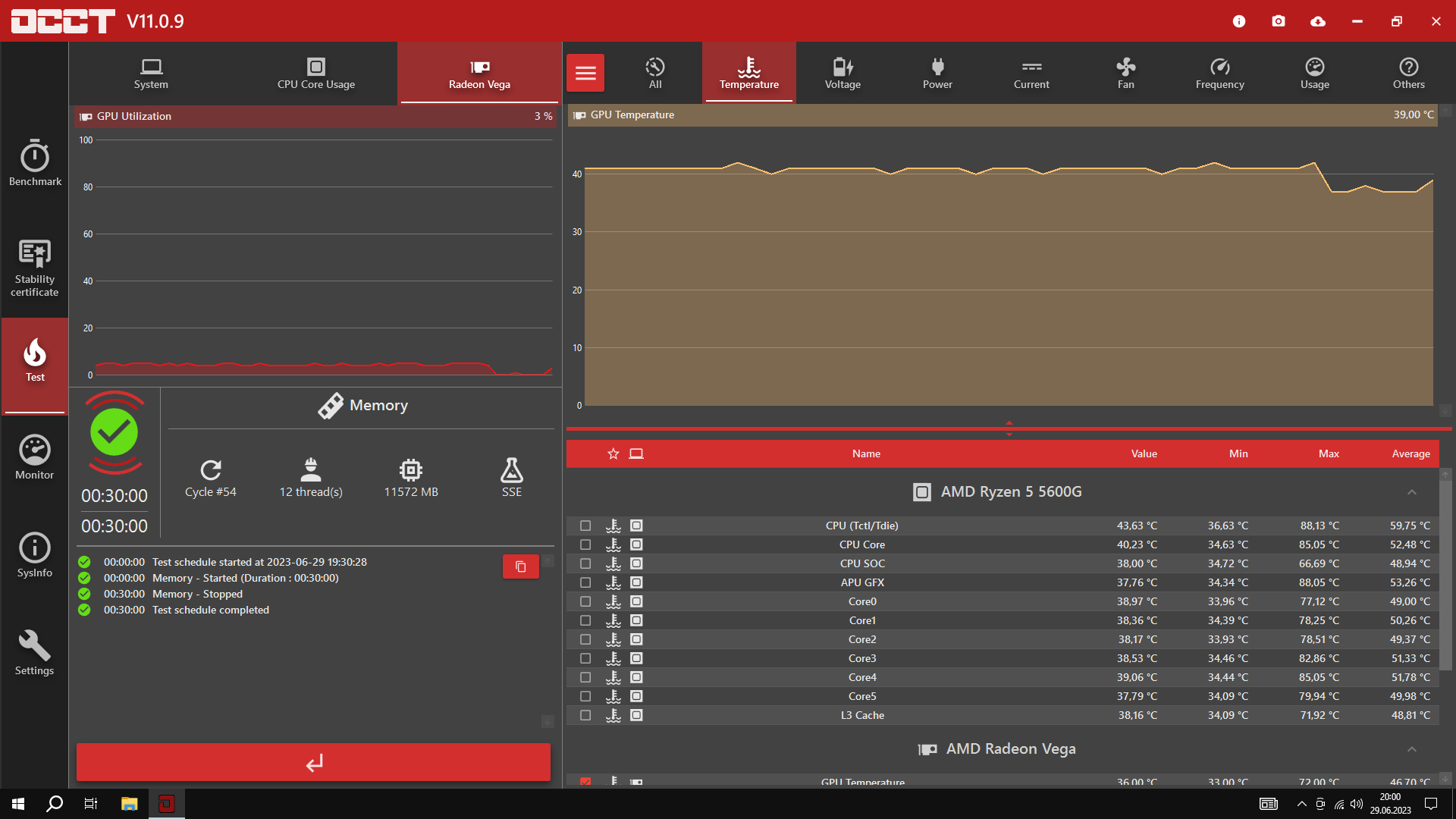Image resolution: width=1456 pixels, height=819 pixels.
Task: Tick the L3 Cache row checkbox
Action: coord(585,715)
